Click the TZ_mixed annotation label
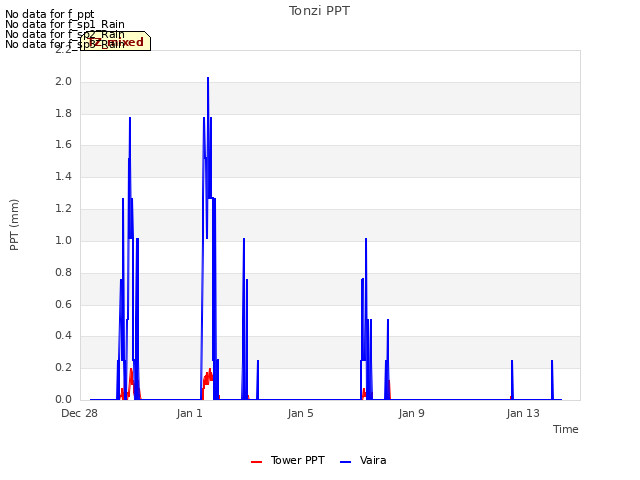The height and width of the screenshot is (480, 640). (116, 42)
